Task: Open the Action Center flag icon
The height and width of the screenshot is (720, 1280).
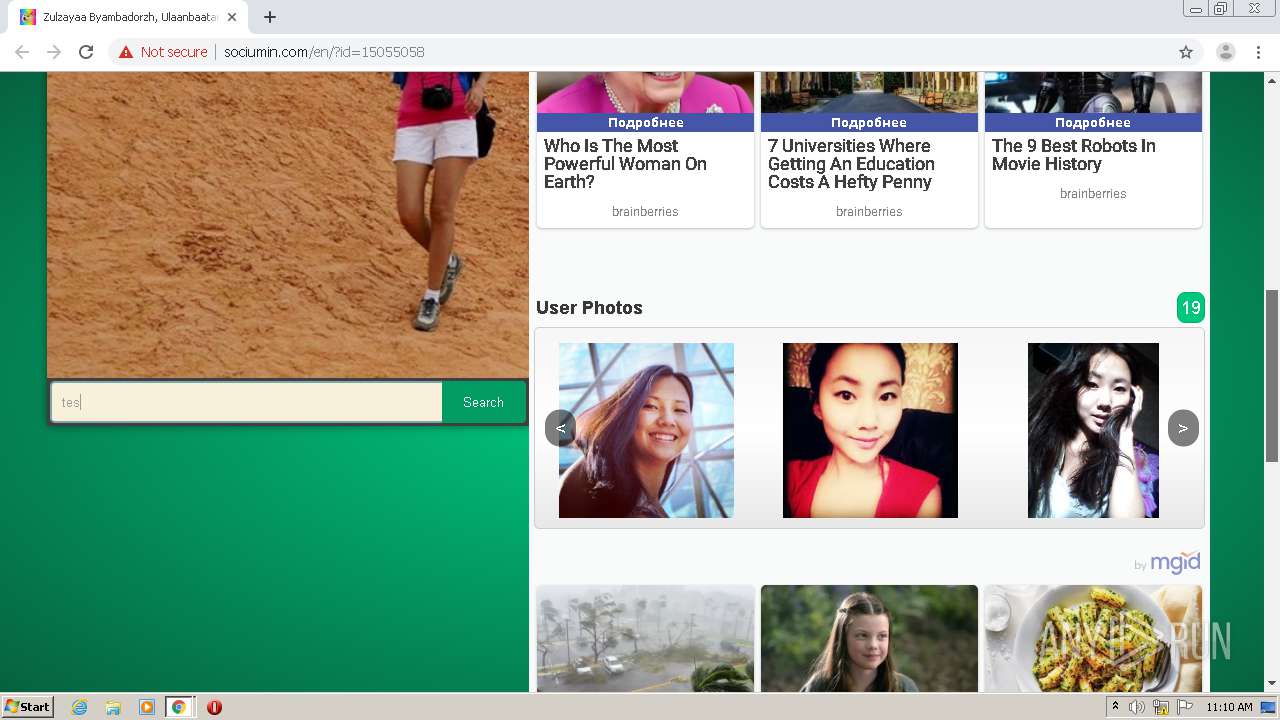Action: 1185,707
